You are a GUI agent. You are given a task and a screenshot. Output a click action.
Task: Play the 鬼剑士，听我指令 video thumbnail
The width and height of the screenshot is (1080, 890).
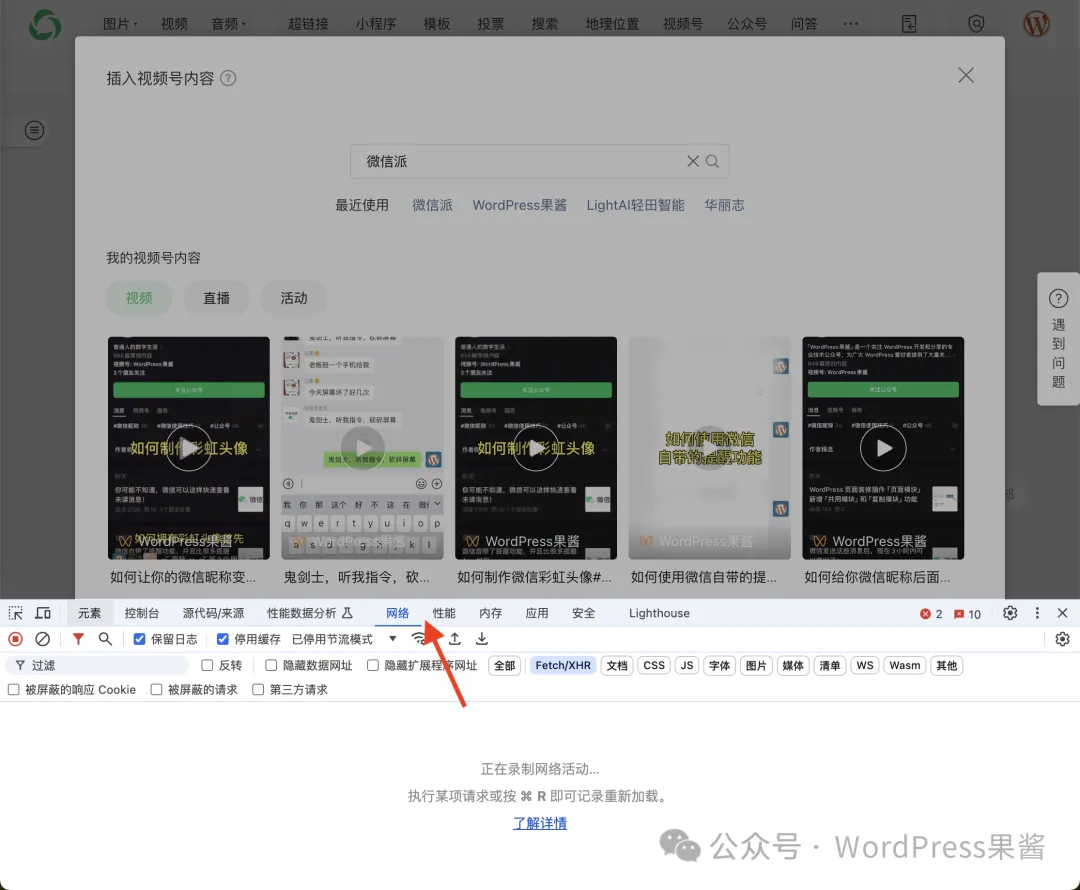pyautogui.click(x=362, y=448)
